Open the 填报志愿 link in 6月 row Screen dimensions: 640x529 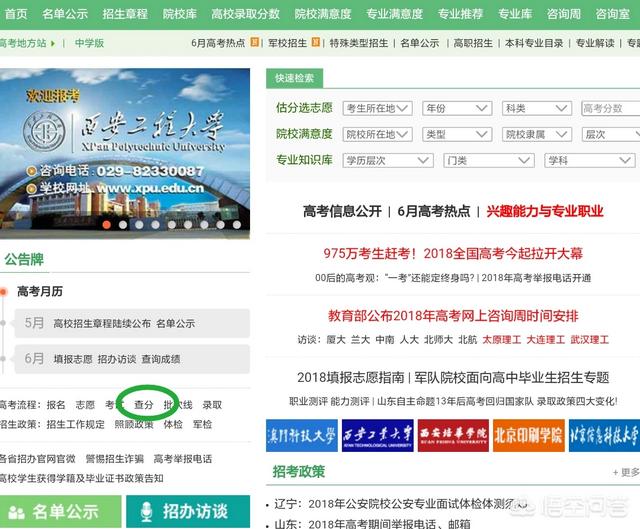pos(73,359)
